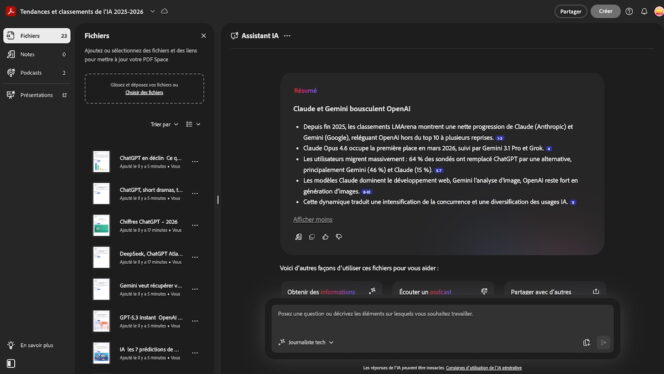This screenshot has width=664, height=374.
Task: Open the user profile avatar
Action: pyautogui.click(x=659, y=11)
